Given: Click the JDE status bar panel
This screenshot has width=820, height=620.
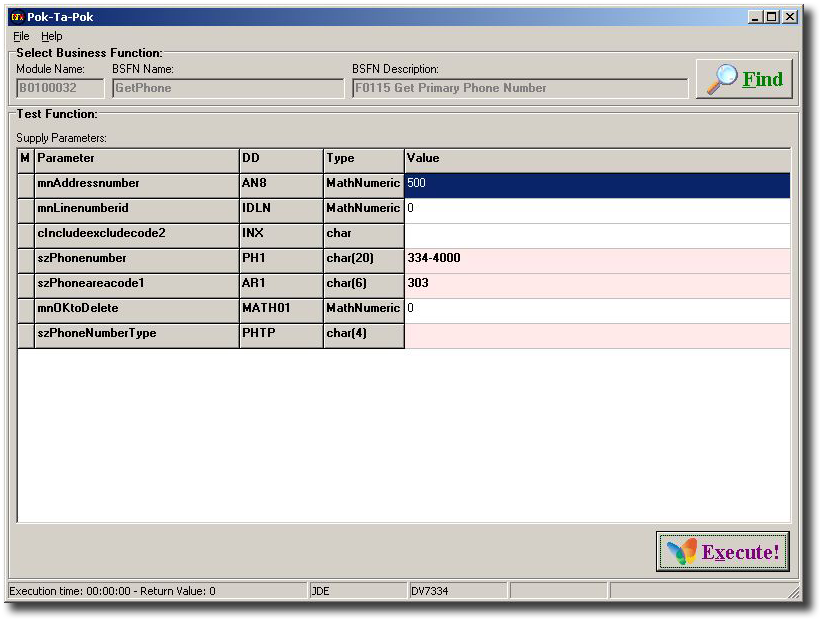Looking at the screenshot, I should coord(357,591).
